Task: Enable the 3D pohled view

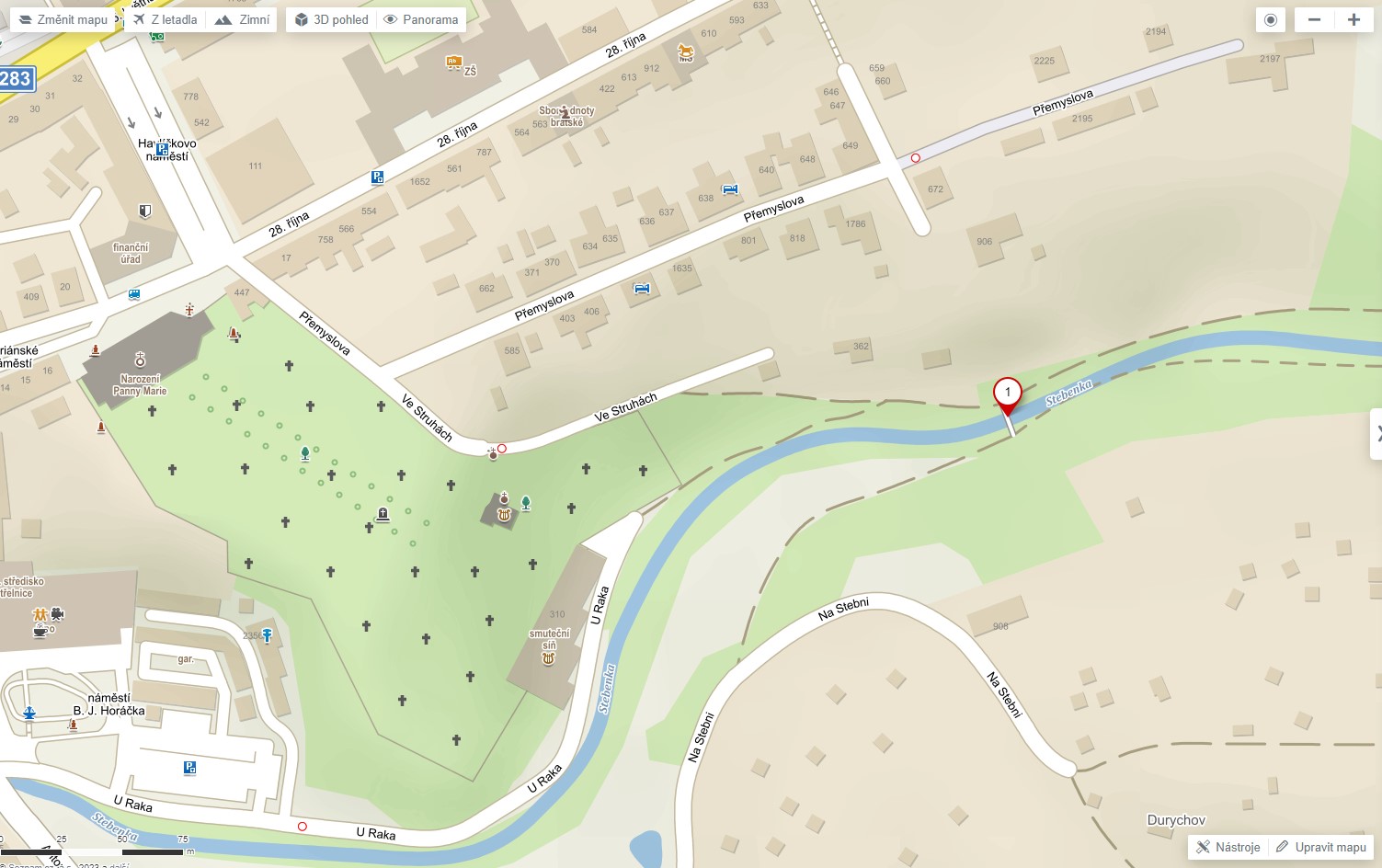Action: click(x=331, y=19)
